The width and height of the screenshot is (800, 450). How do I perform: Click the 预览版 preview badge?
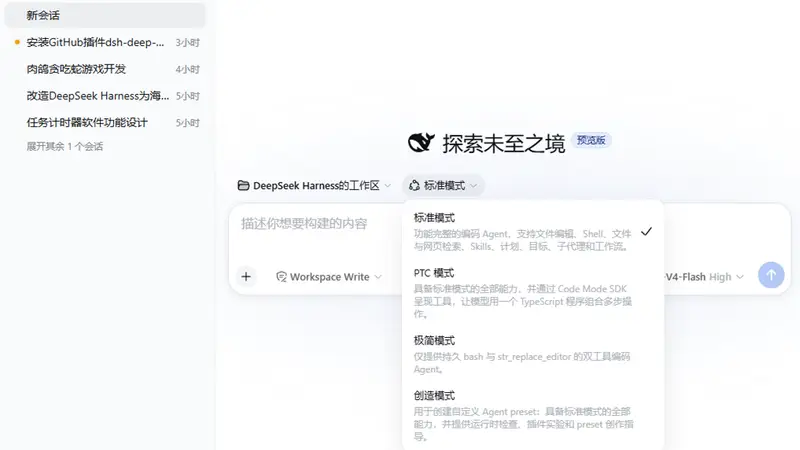pos(591,140)
